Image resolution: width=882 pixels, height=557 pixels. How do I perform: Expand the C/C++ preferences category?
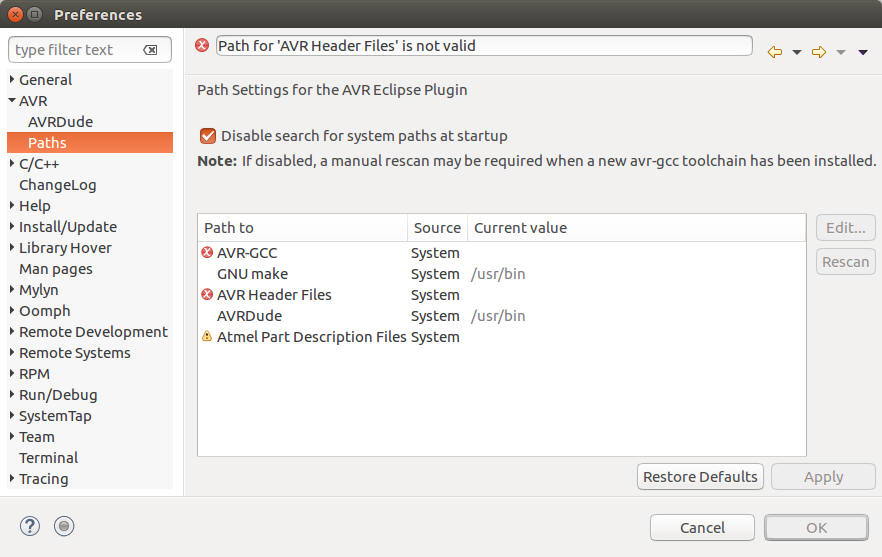12,164
